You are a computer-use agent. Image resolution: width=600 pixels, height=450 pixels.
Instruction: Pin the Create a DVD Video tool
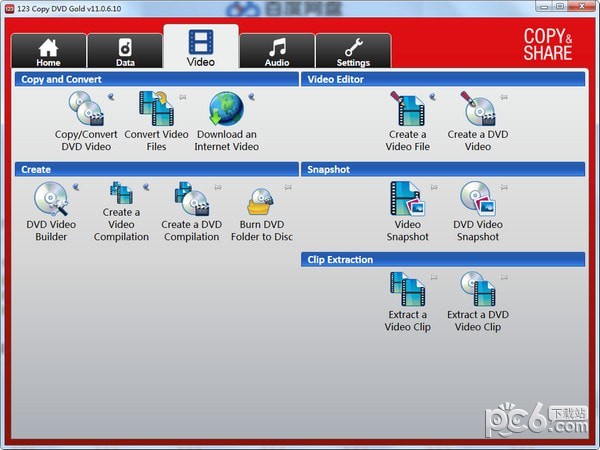click(504, 97)
